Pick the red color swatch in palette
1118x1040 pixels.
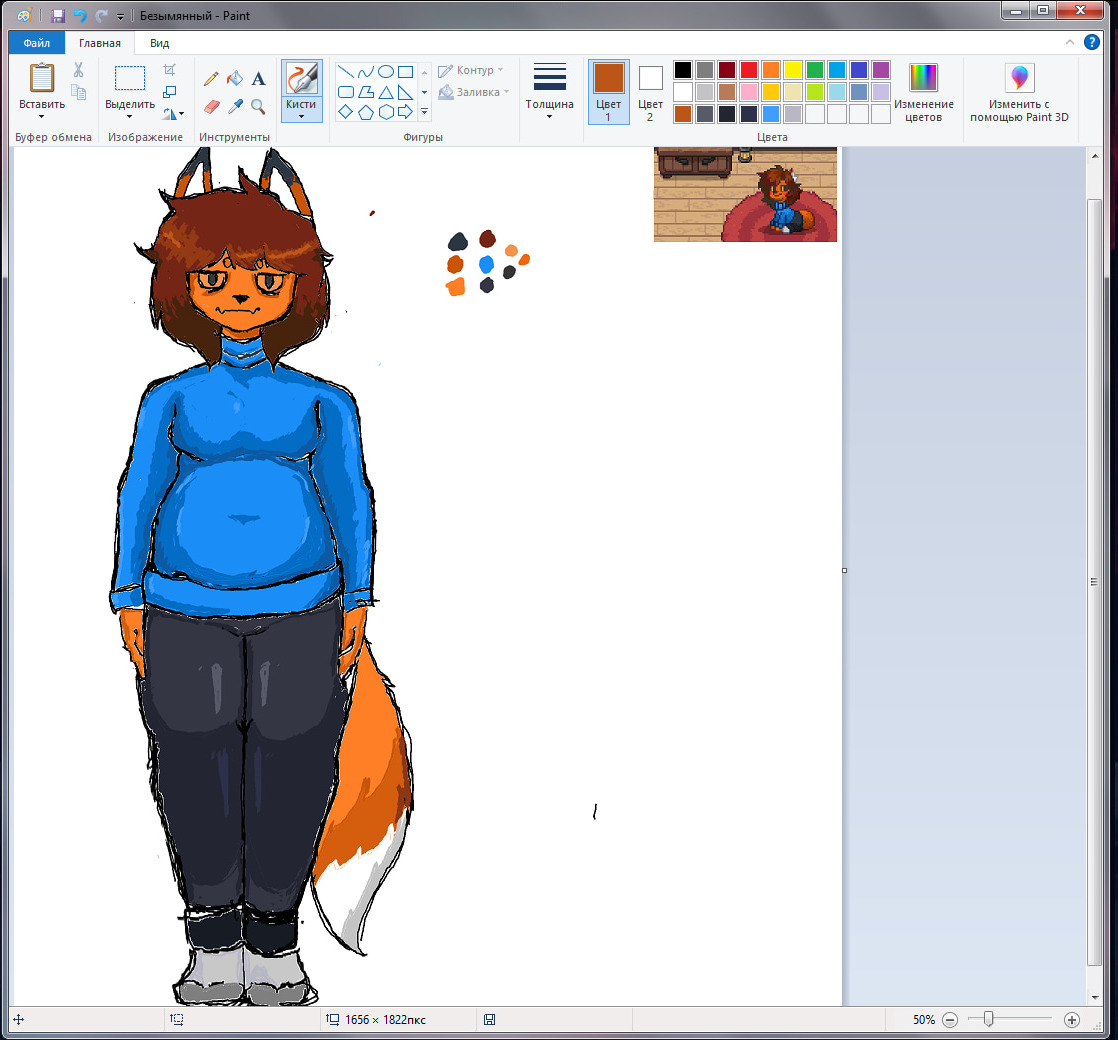[748, 70]
